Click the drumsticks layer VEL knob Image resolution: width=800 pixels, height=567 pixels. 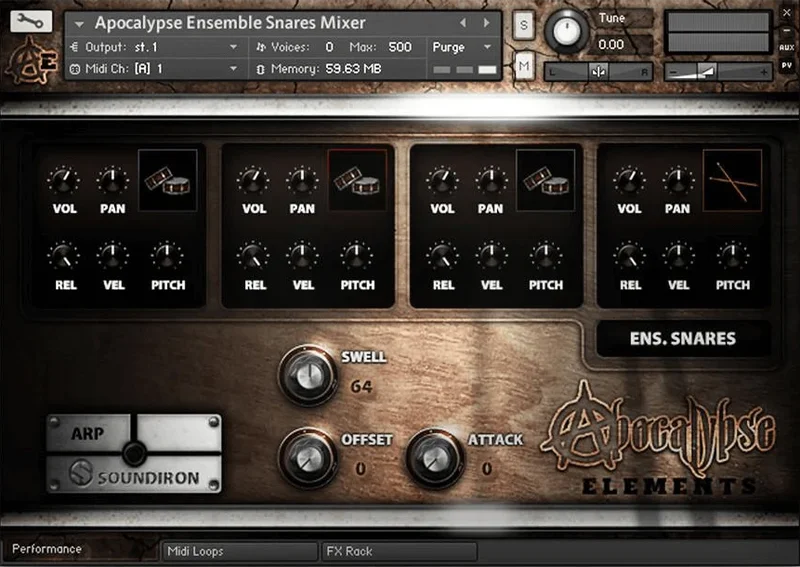(678, 256)
